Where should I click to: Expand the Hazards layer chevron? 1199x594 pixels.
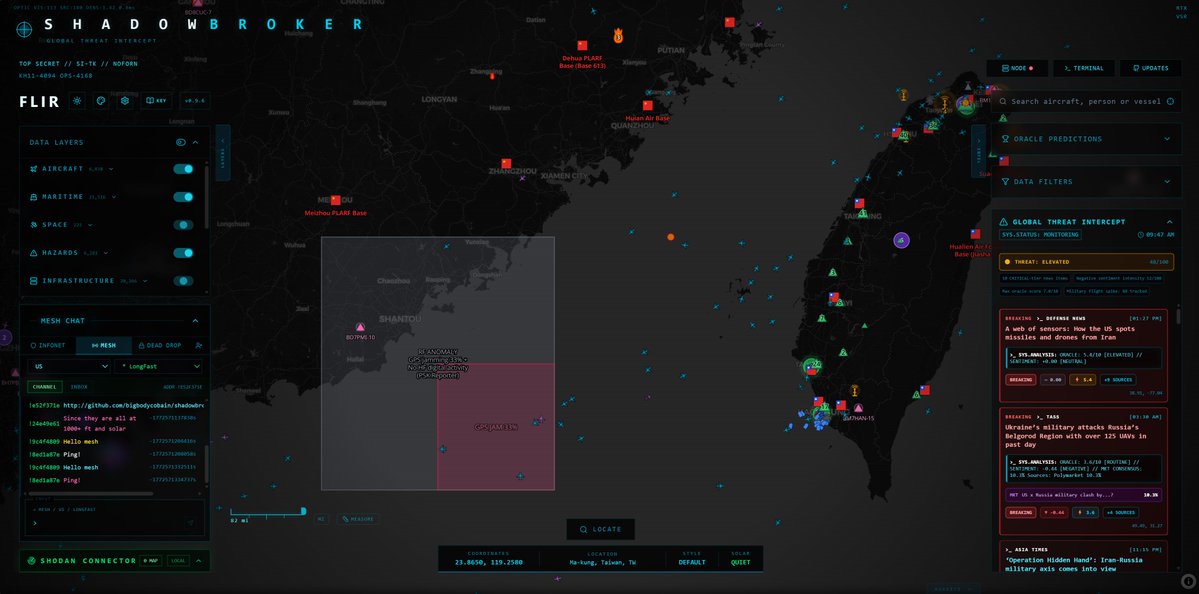(106, 253)
